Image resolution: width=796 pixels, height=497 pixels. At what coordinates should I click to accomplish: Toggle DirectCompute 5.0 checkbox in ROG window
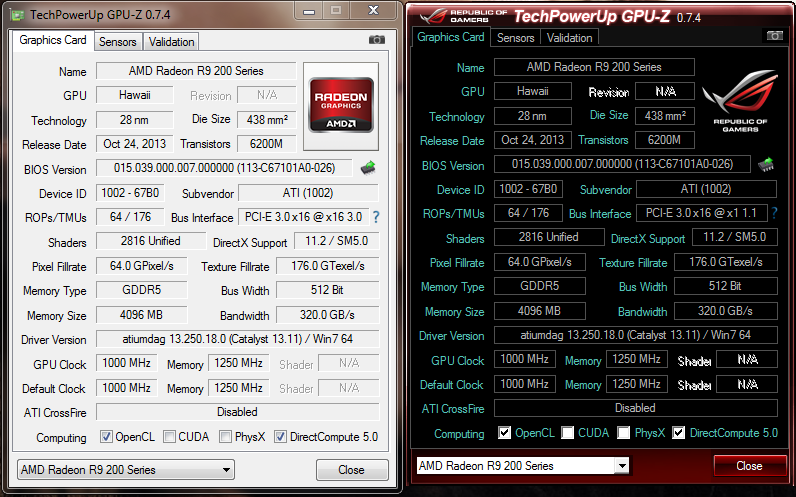678,433
